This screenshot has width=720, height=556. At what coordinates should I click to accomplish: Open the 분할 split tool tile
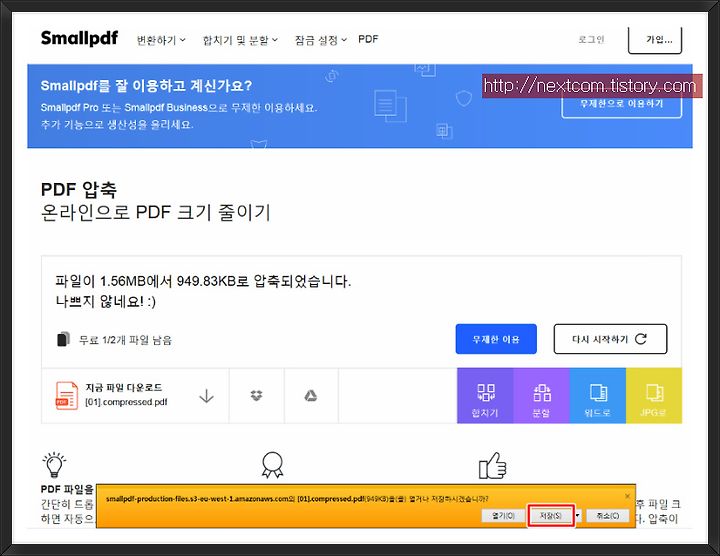point(541,396)
